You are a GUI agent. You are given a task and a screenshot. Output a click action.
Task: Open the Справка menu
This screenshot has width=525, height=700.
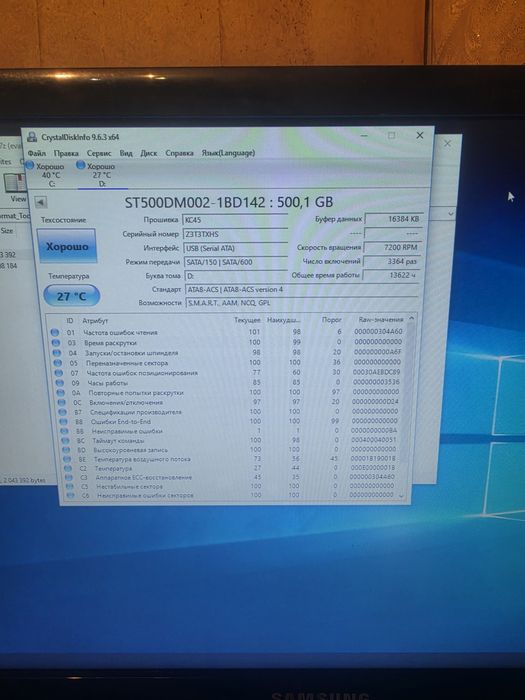coord(179,153)
